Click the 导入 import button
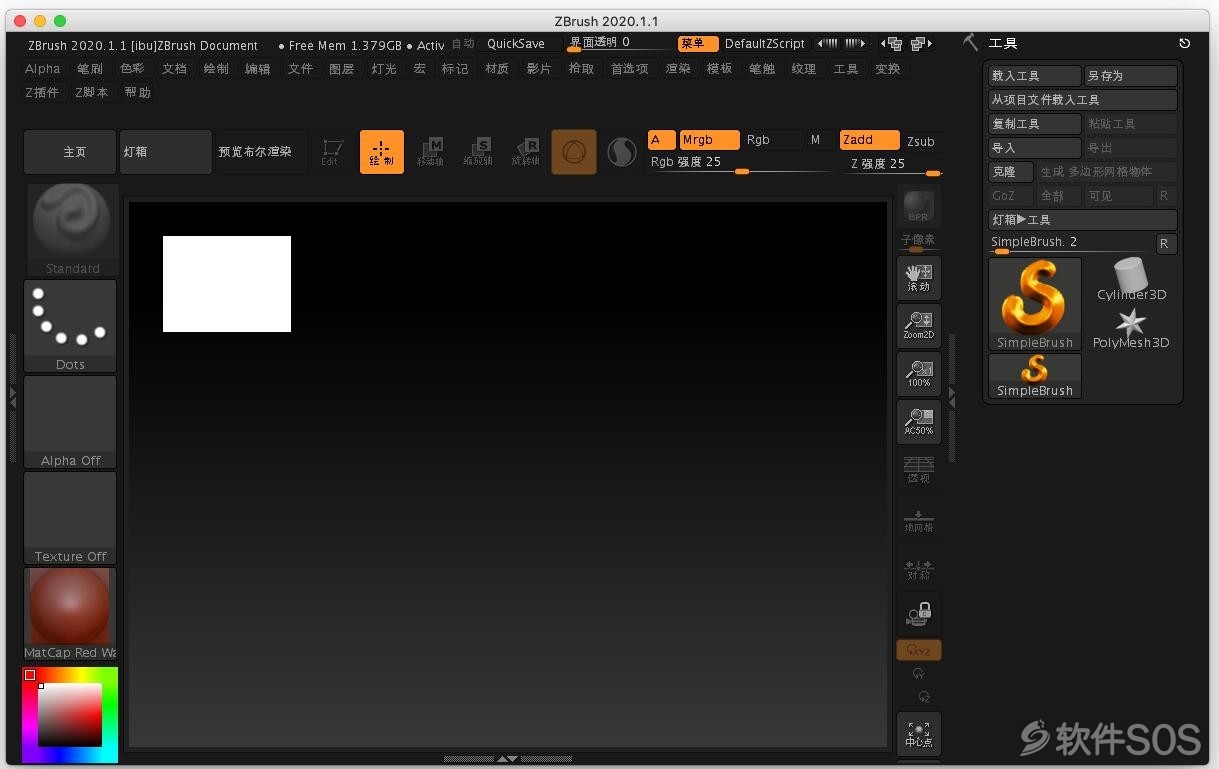 (x=1035, y=148)
